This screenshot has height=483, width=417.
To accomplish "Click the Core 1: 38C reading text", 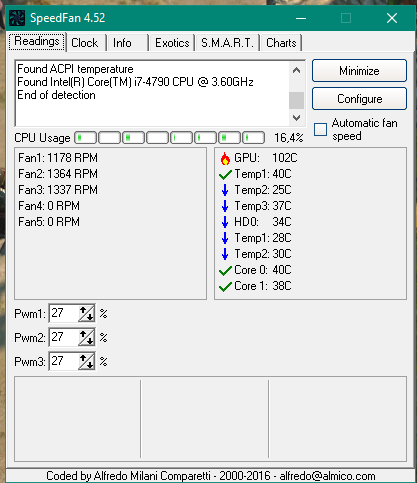I will coord(263,286).
